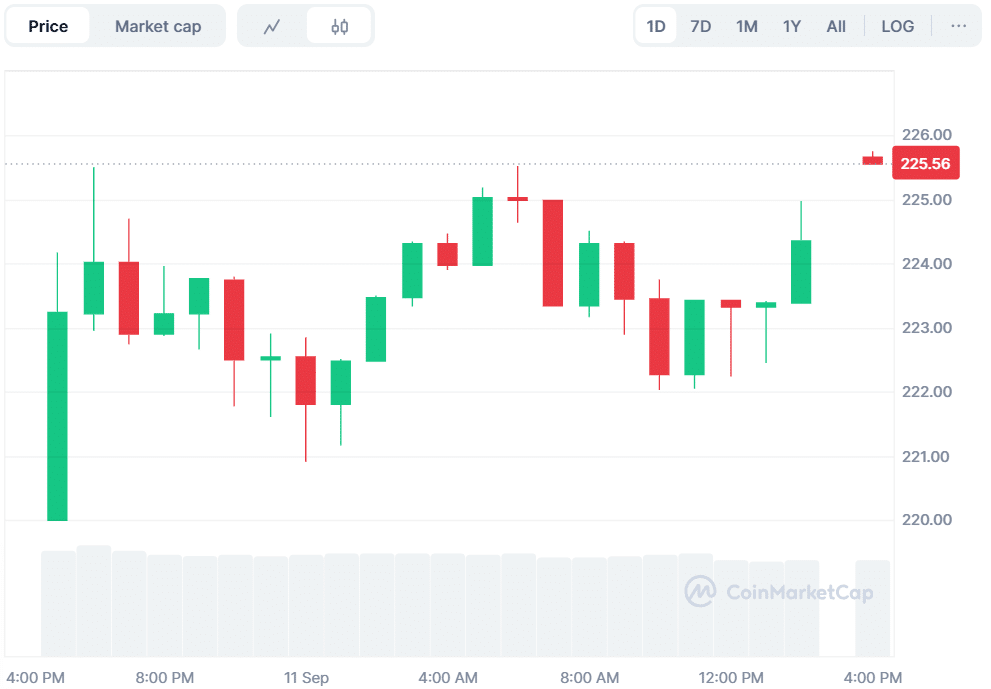
Task: Switch to the Price tab
Action: 48,26
